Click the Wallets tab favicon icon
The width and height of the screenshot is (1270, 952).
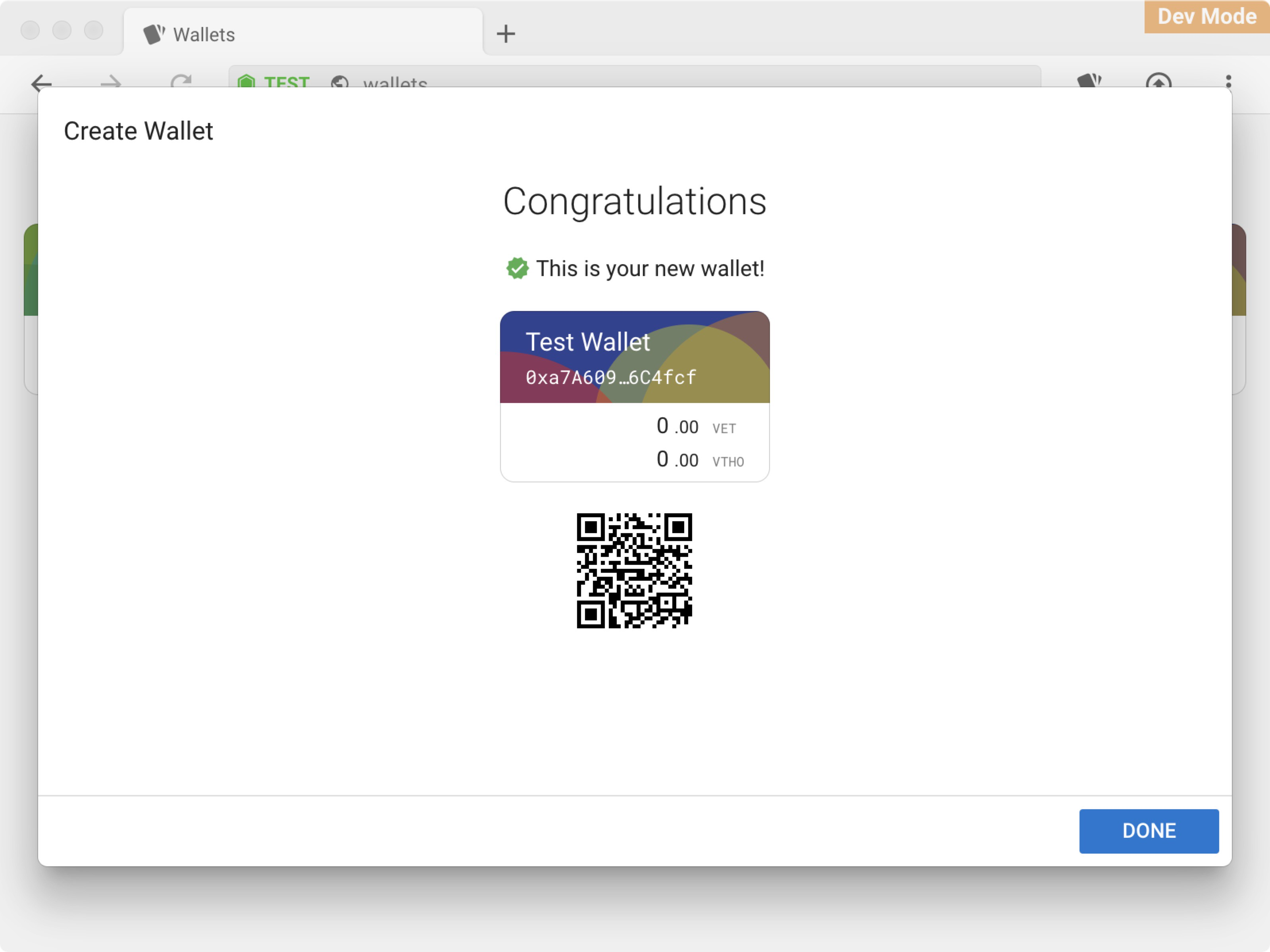tap(154, 35)
